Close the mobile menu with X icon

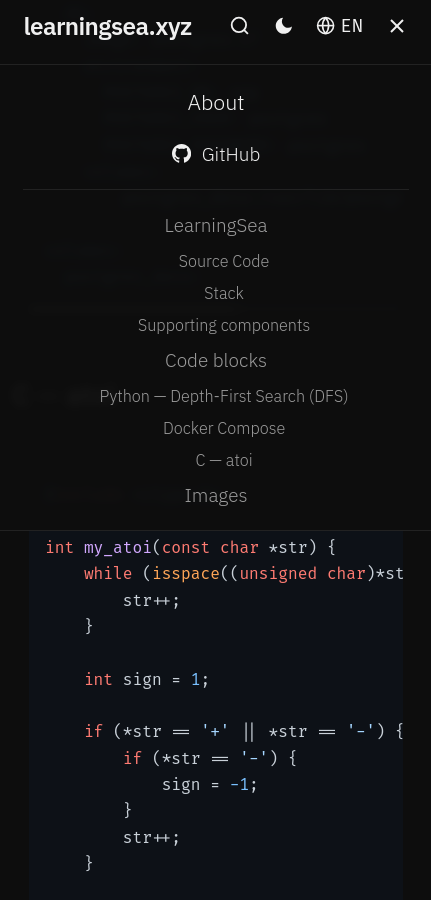397,26
